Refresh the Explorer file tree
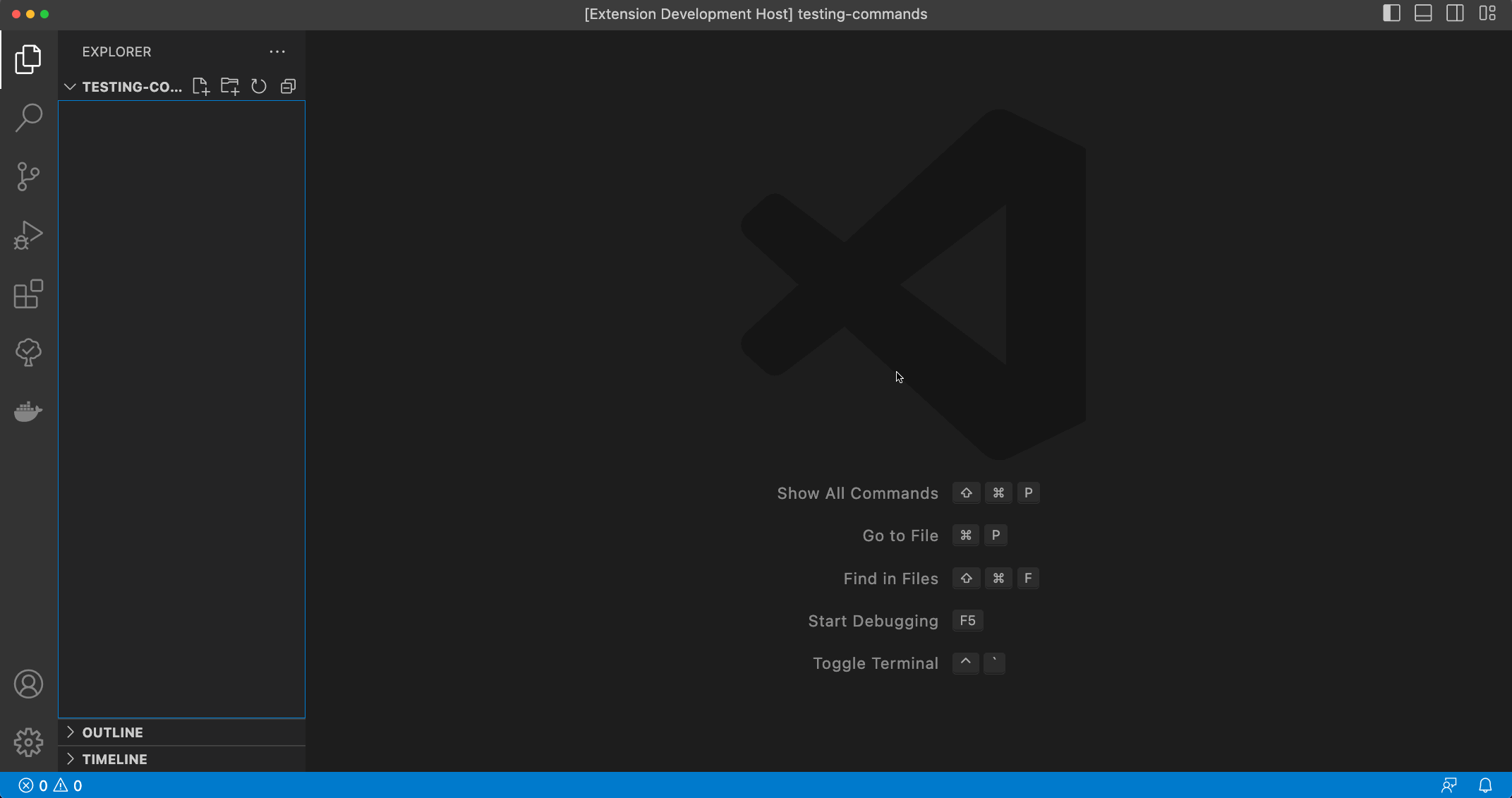 (259, 87)
